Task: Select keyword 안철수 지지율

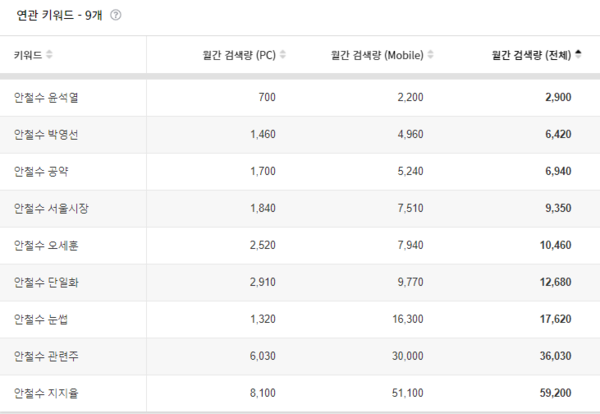Action: pos(46,393)
